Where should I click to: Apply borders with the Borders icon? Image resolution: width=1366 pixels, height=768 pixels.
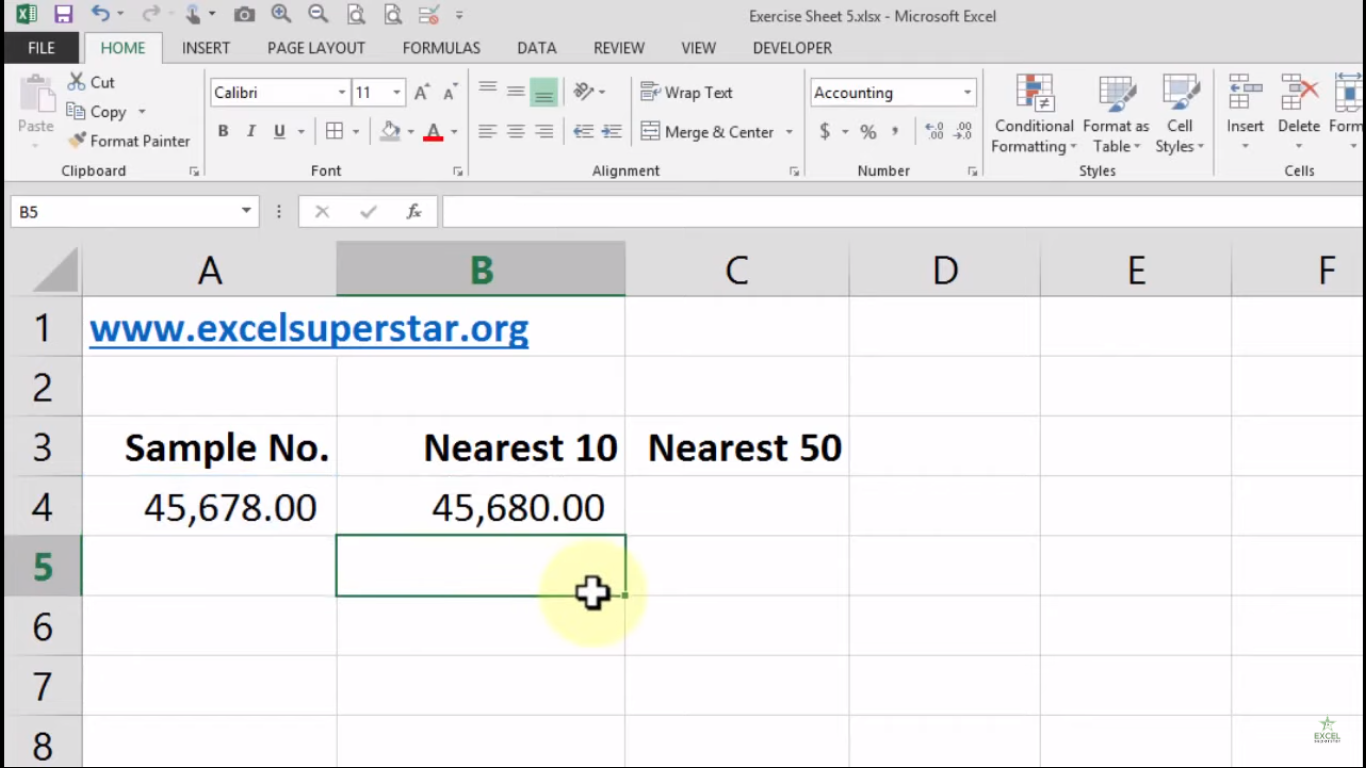pos(334,131)
